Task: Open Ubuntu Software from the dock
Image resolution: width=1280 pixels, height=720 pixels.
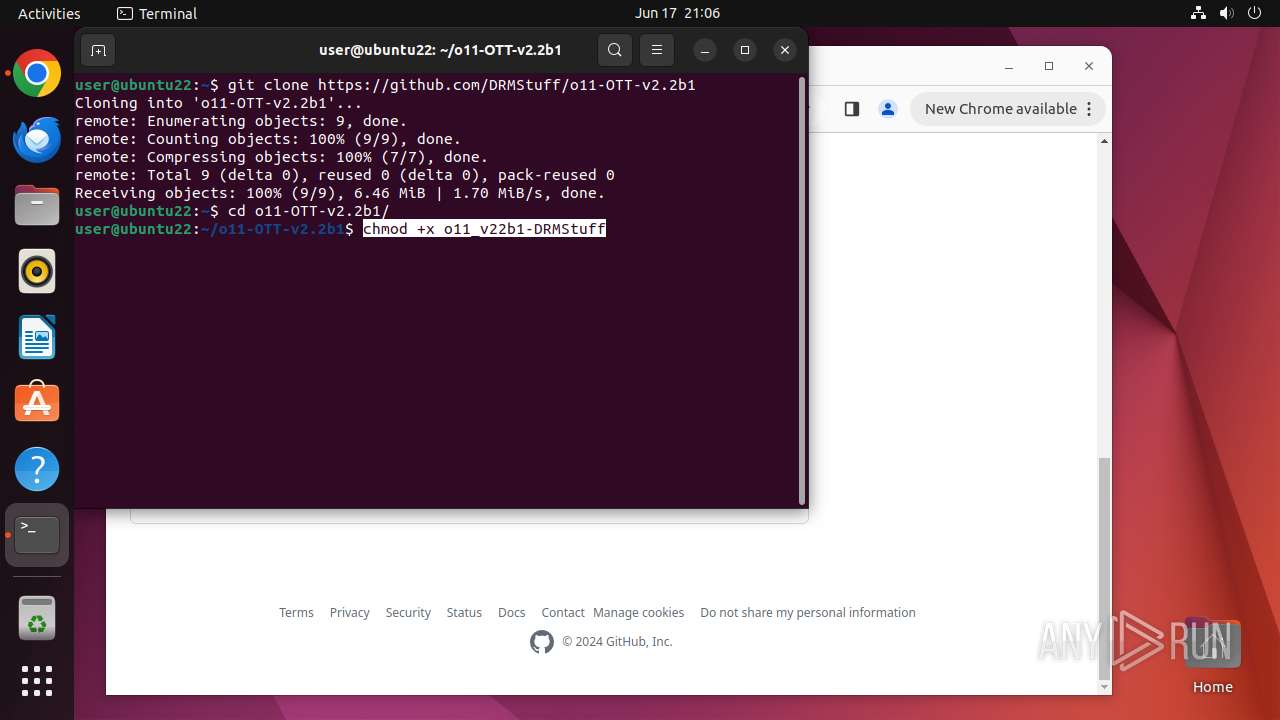Action: [37, 403]
